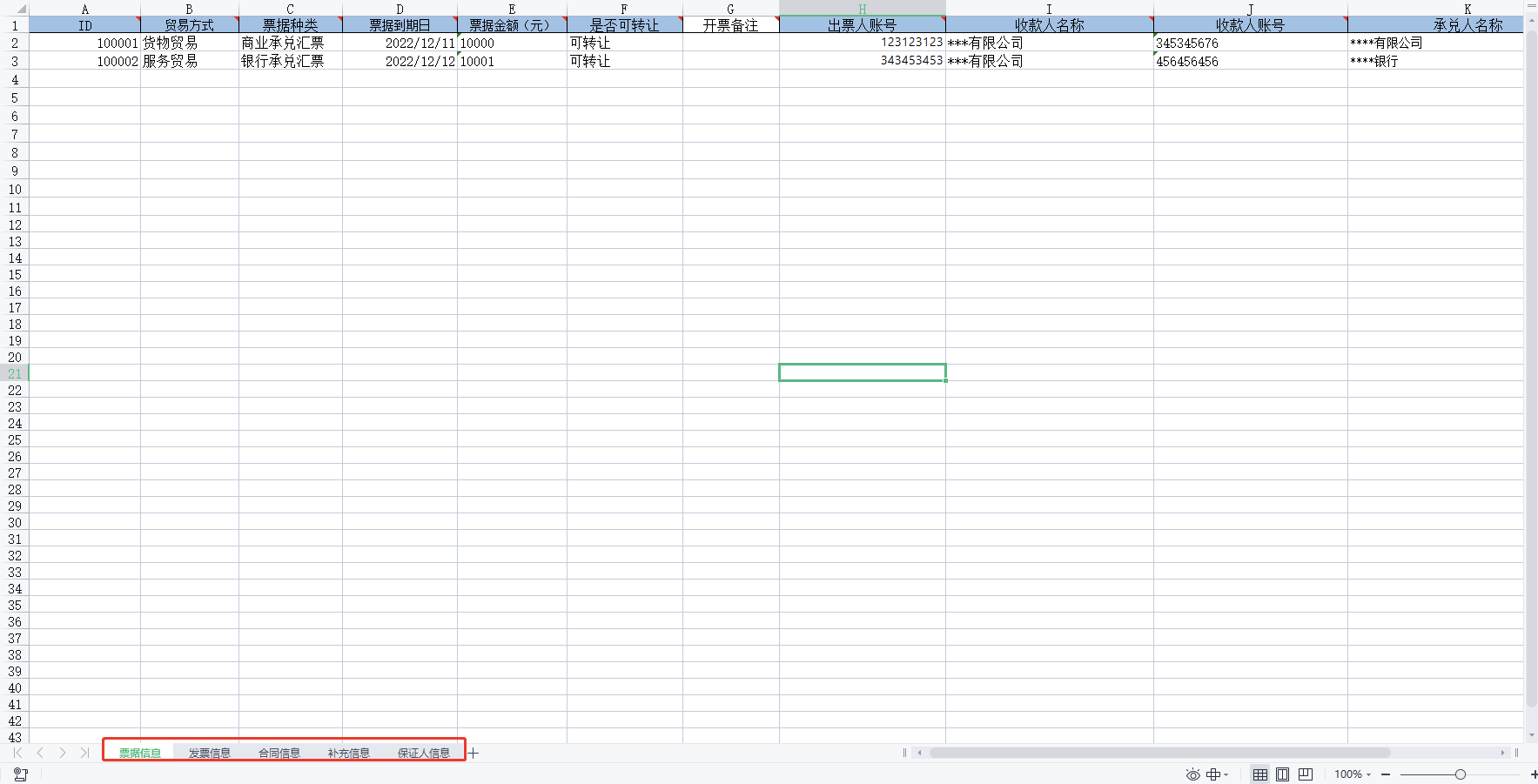Toggle eye protection mode icon
The width and height of the screenshot is (1538, 784).
pos(1192,774)
